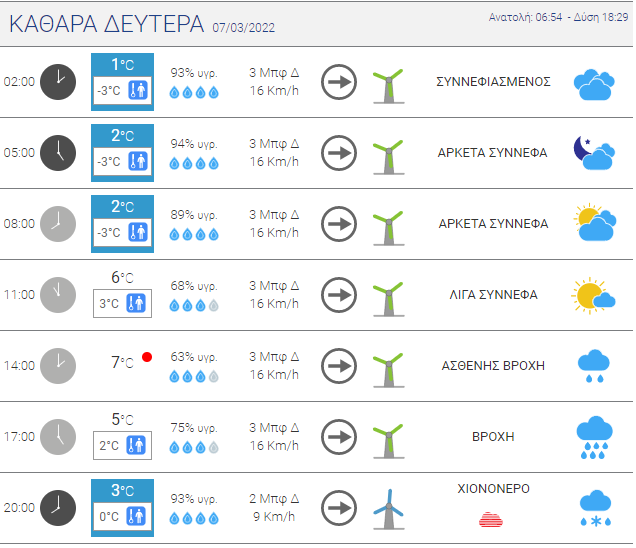Screen dimensions: 636x548
Task: Click the clock icon for 02:00
Action: point(57,81)
